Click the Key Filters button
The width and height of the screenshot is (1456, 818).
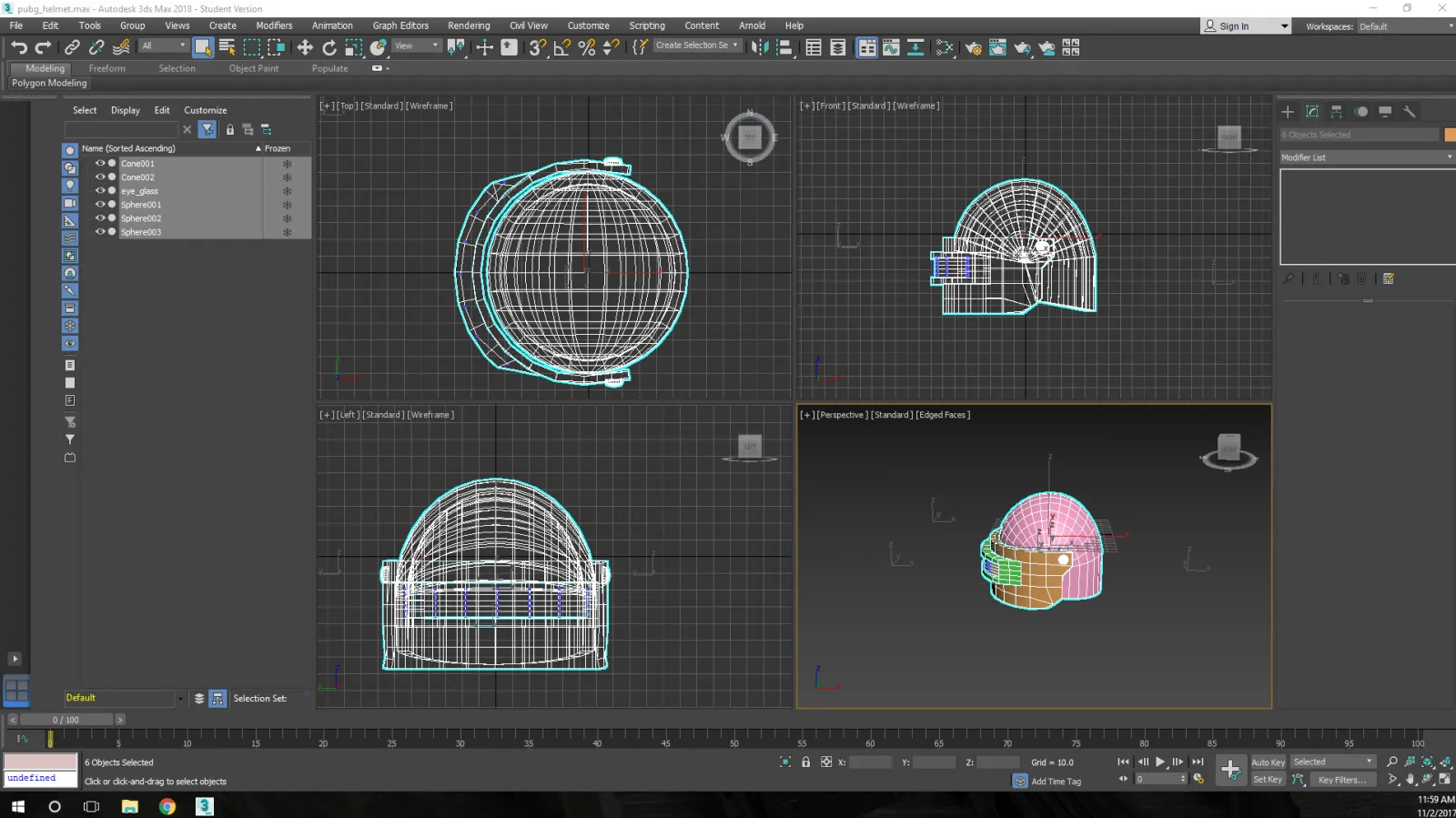(x=1342, y=780)
